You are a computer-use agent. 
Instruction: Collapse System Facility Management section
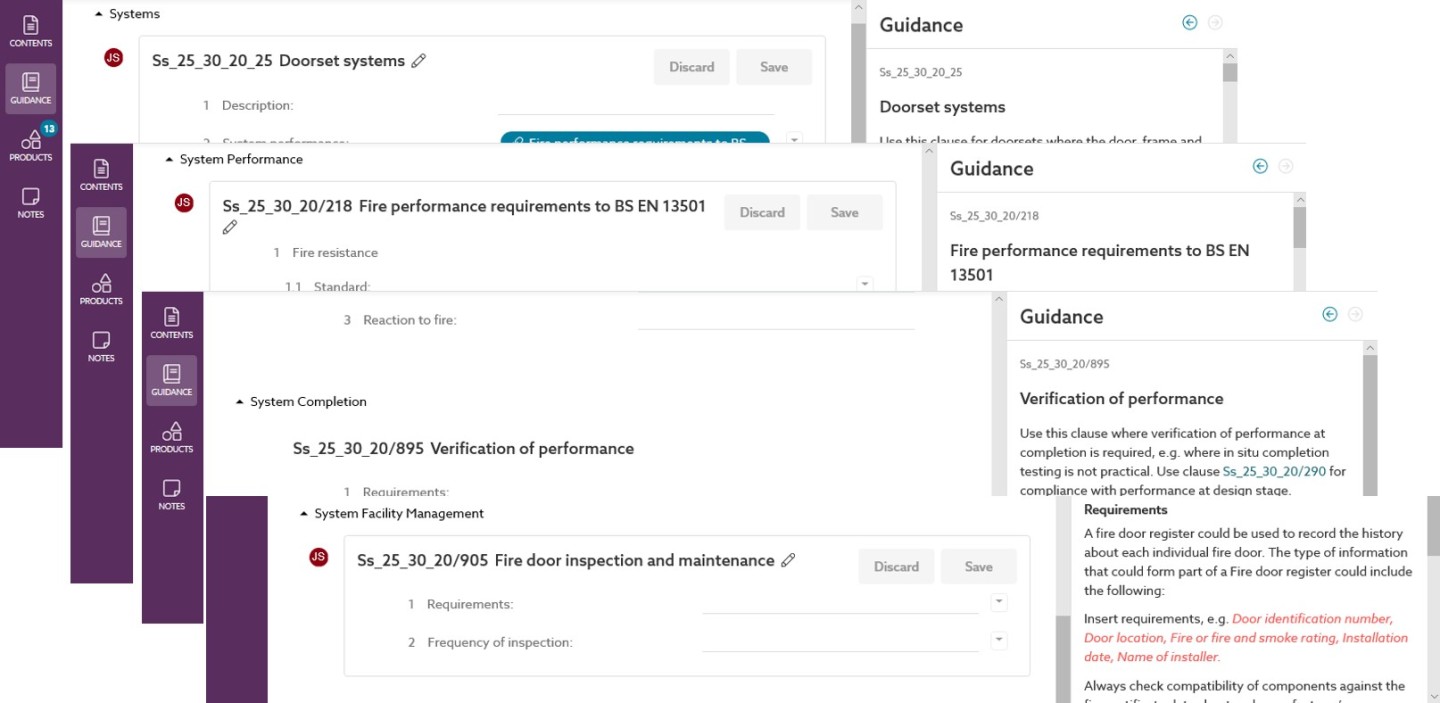(x=304, y=514)
